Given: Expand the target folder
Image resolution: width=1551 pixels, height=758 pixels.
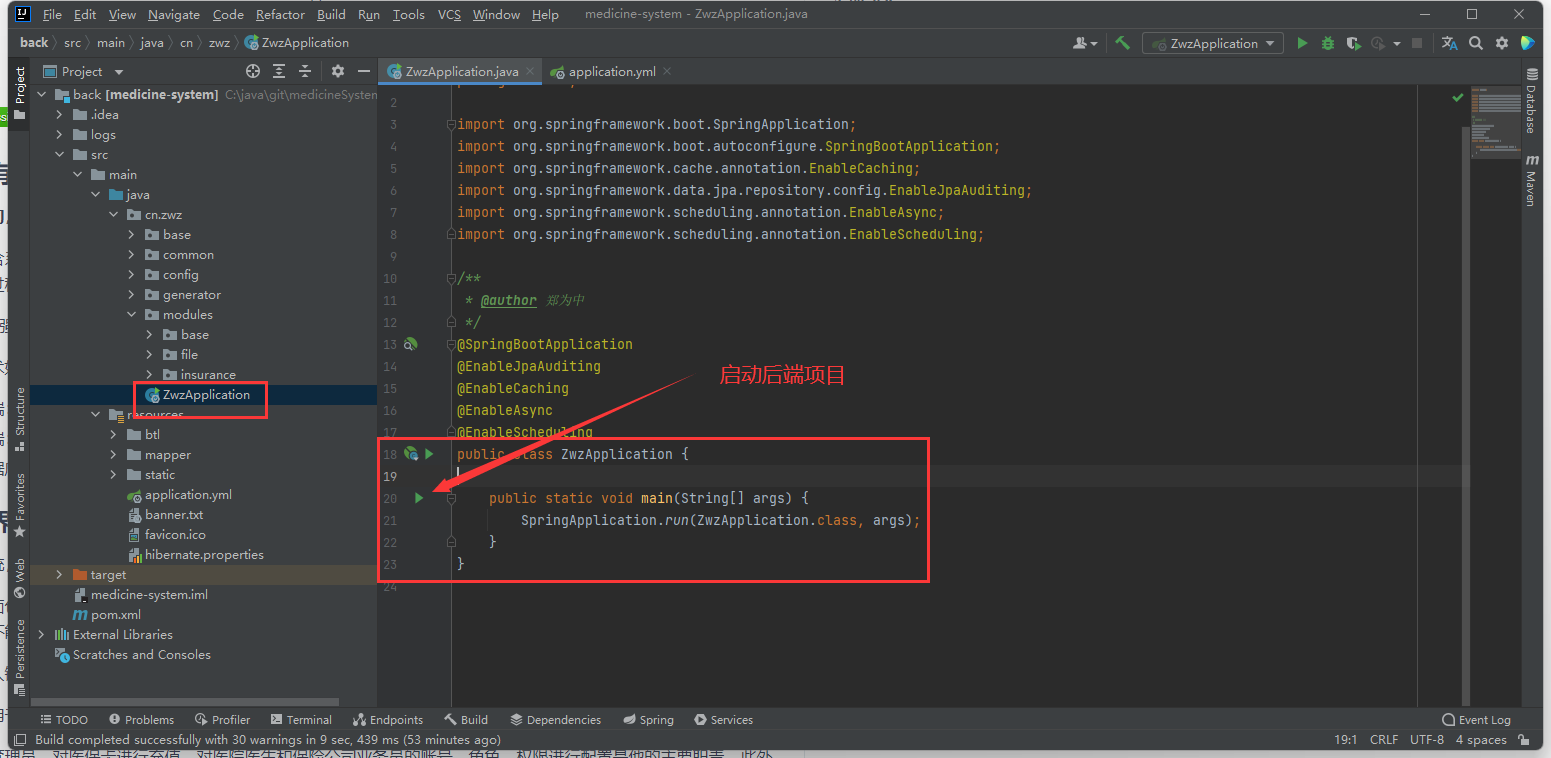Looking at the screenshot, I should click(x=59, y=574).
